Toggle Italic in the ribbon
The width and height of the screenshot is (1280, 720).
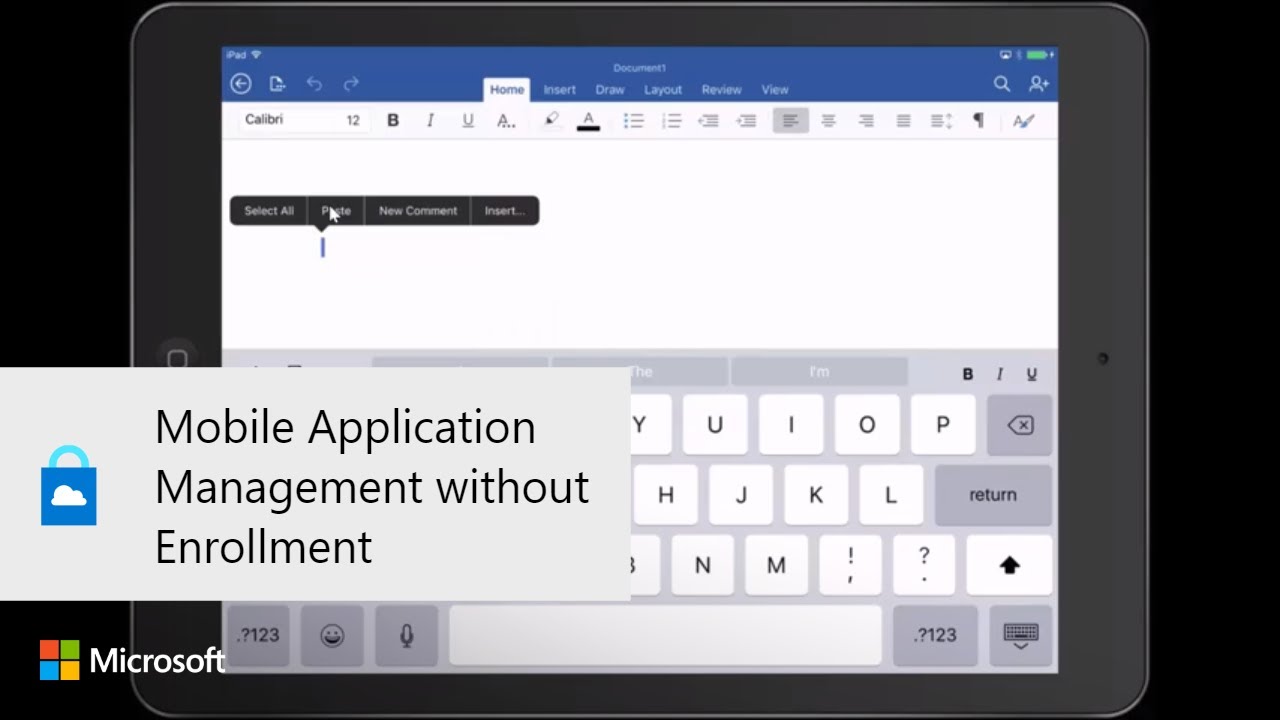(430, 121)
